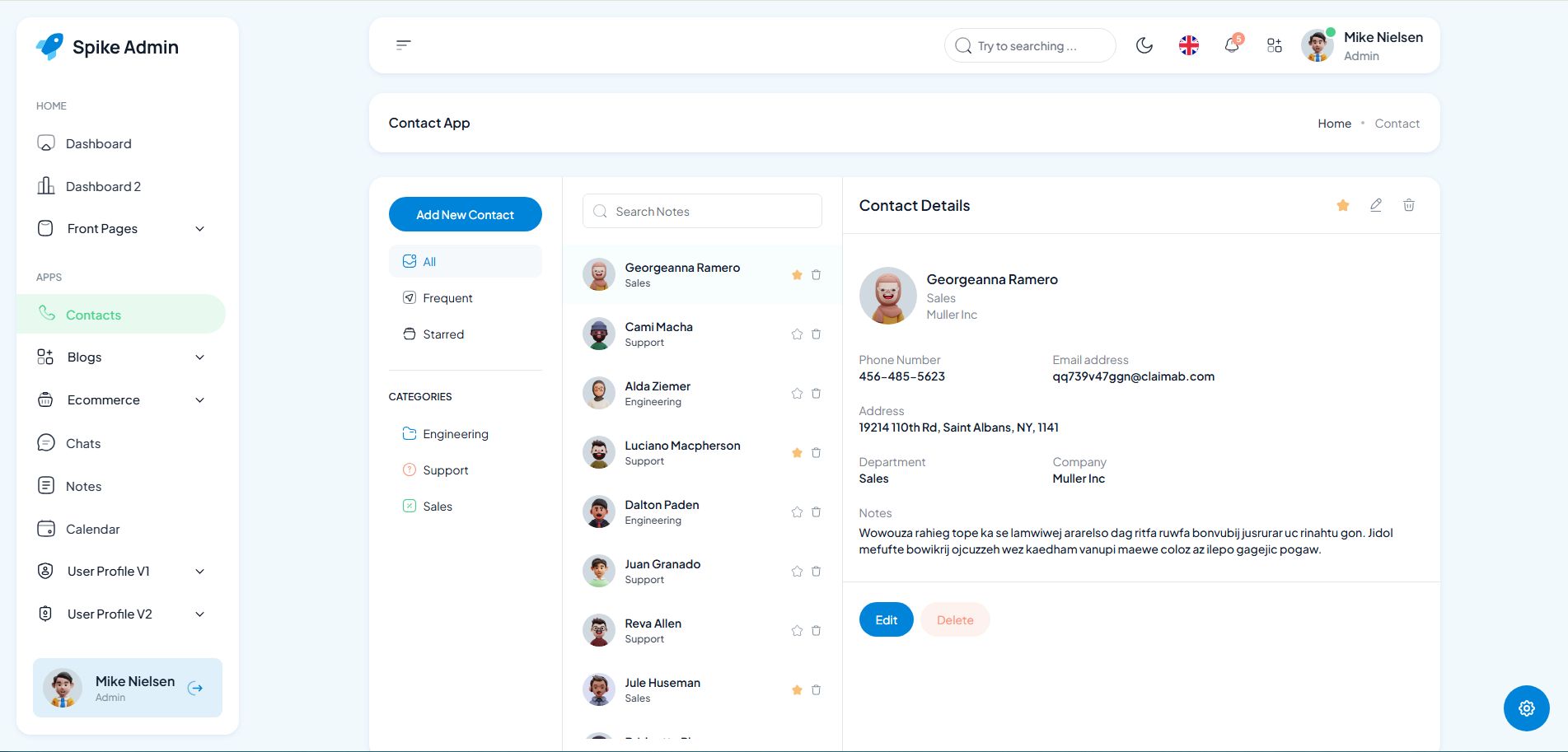
Task: Select the Frequent contacts filter
Action: pyautogui.click(x=465, y=297)
